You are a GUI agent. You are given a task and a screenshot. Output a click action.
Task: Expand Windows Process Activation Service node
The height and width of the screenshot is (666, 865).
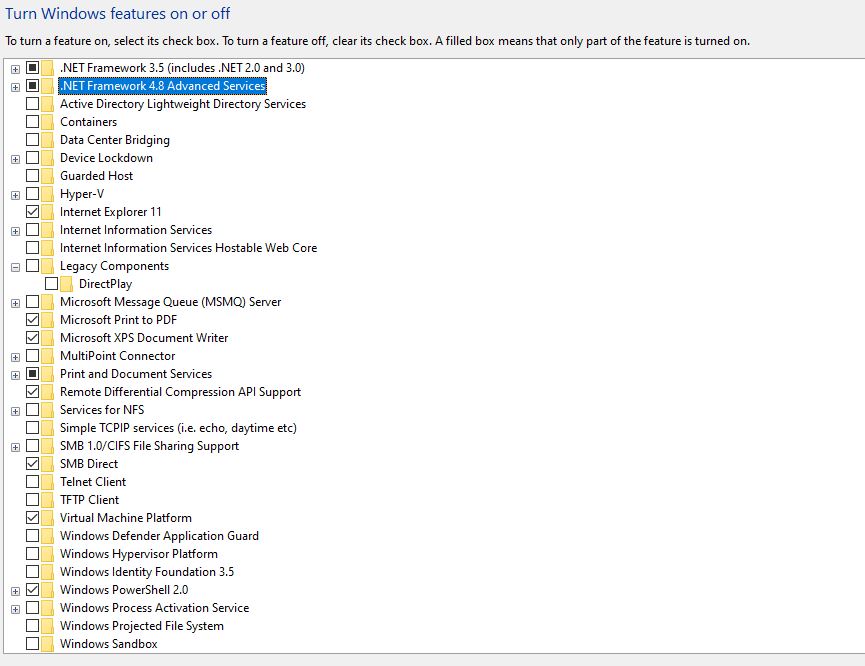point(15,609)
